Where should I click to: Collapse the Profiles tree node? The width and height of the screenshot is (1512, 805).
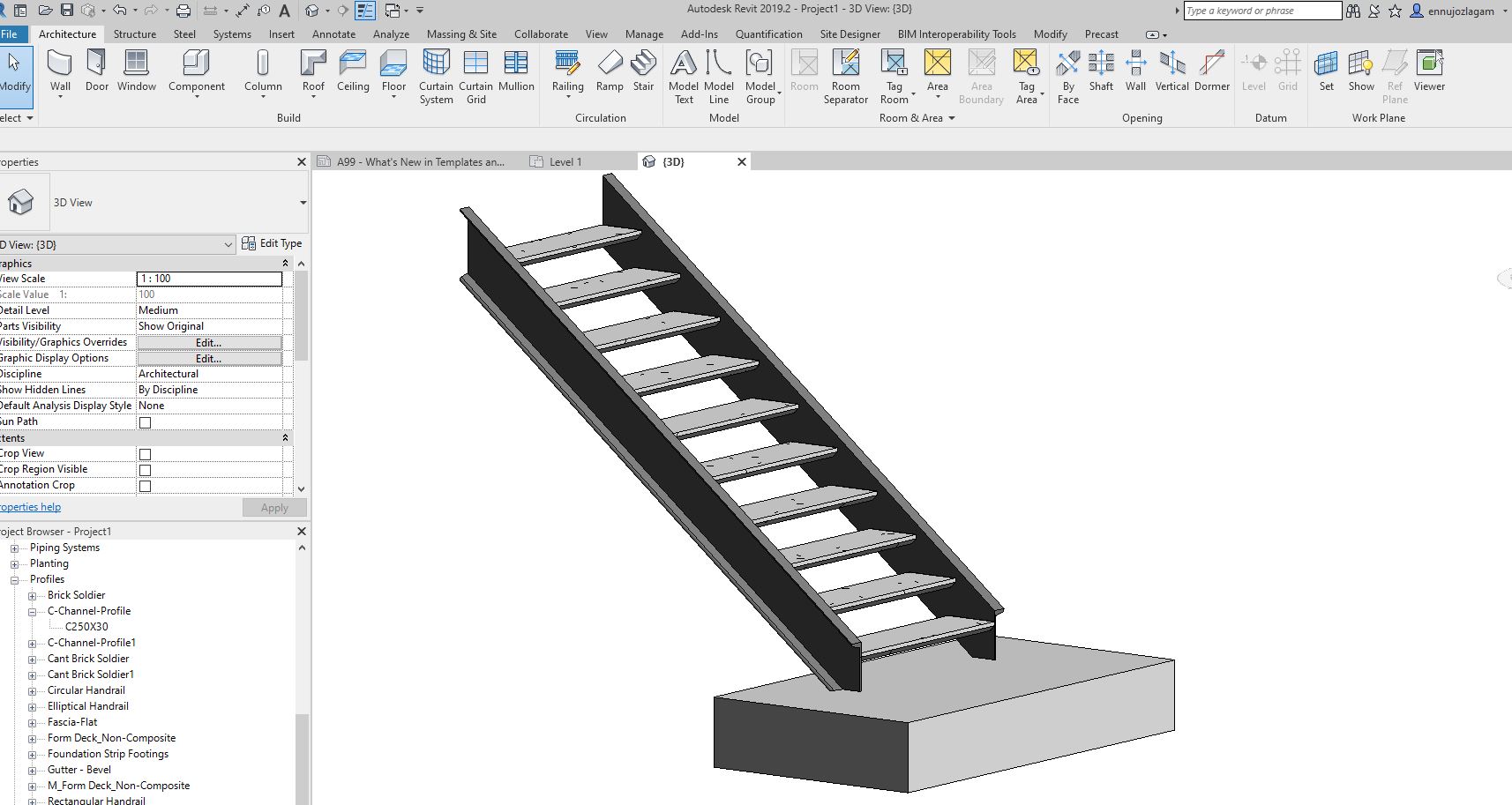coord(14,579)
